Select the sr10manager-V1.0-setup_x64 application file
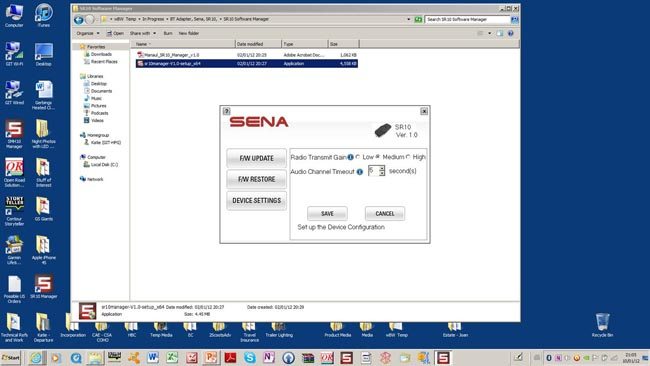 [247, 63]
